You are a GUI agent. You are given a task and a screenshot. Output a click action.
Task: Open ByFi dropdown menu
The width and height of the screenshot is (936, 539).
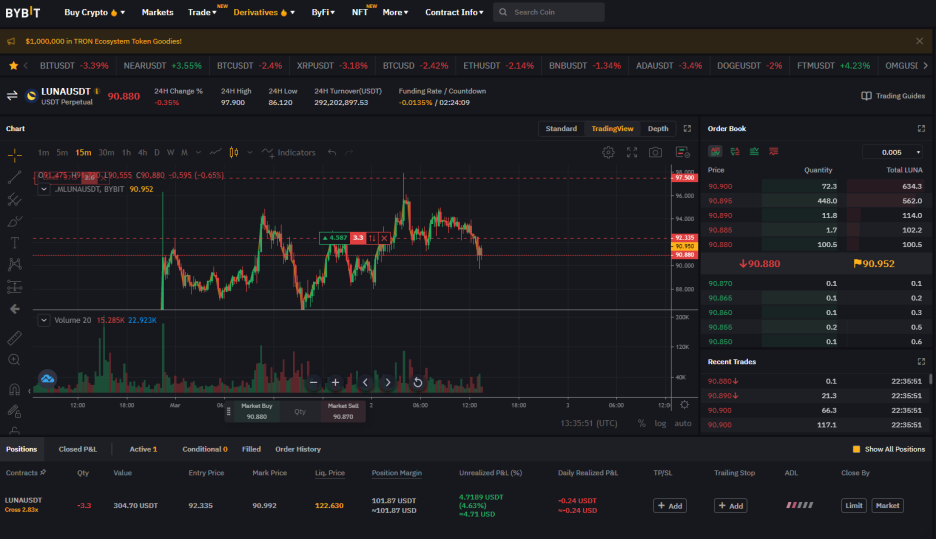coord(323,12)
